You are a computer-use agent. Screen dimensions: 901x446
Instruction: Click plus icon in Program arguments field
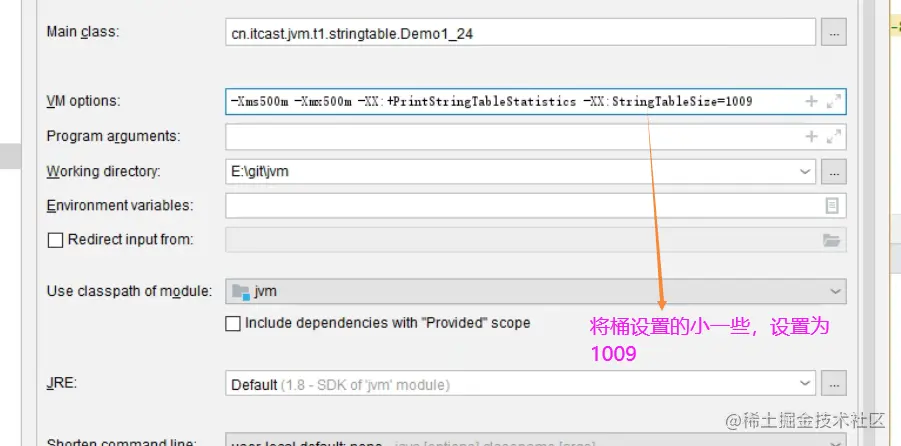pos(811,137)
